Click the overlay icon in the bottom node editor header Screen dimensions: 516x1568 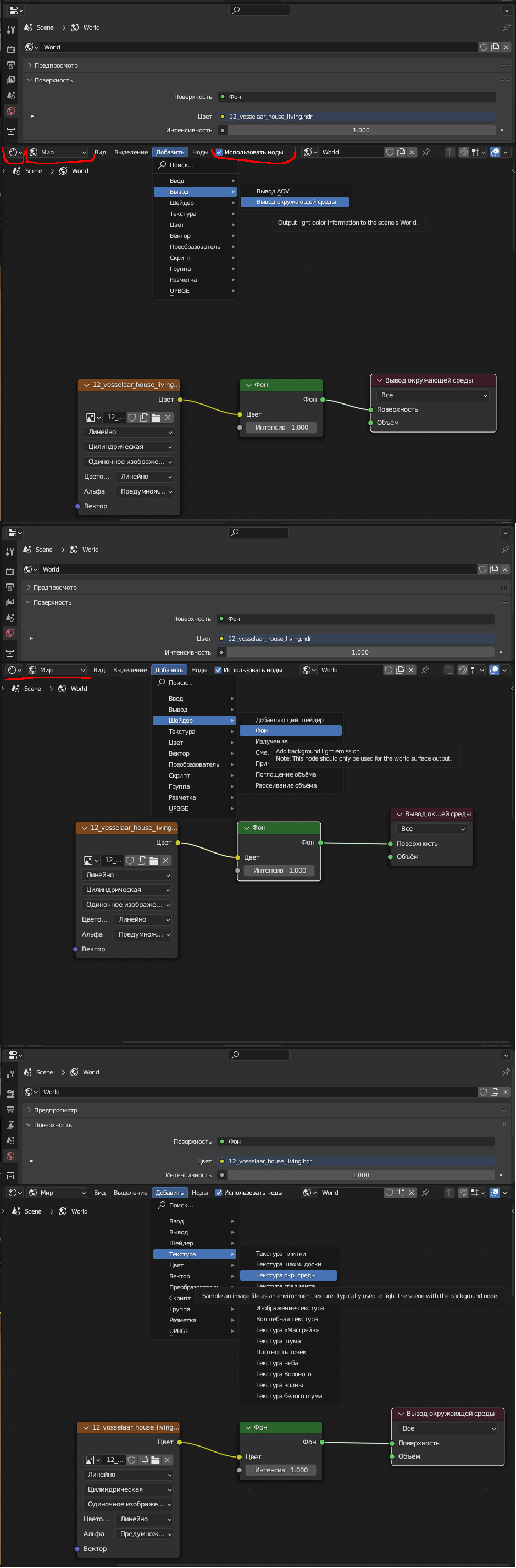(x=495, y=1193)
